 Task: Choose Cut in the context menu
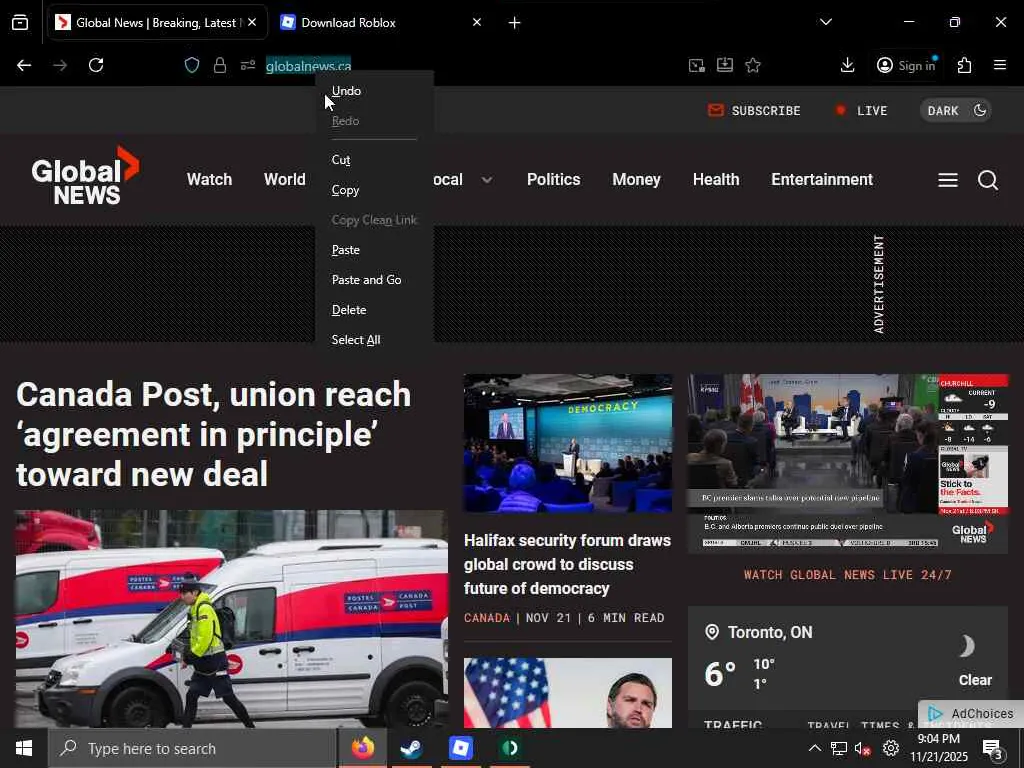pos(374,160)
